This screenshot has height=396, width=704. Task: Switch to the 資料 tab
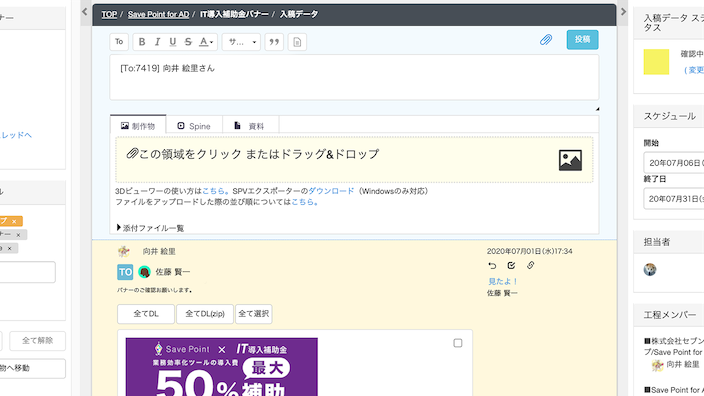[x=250, y=126]
